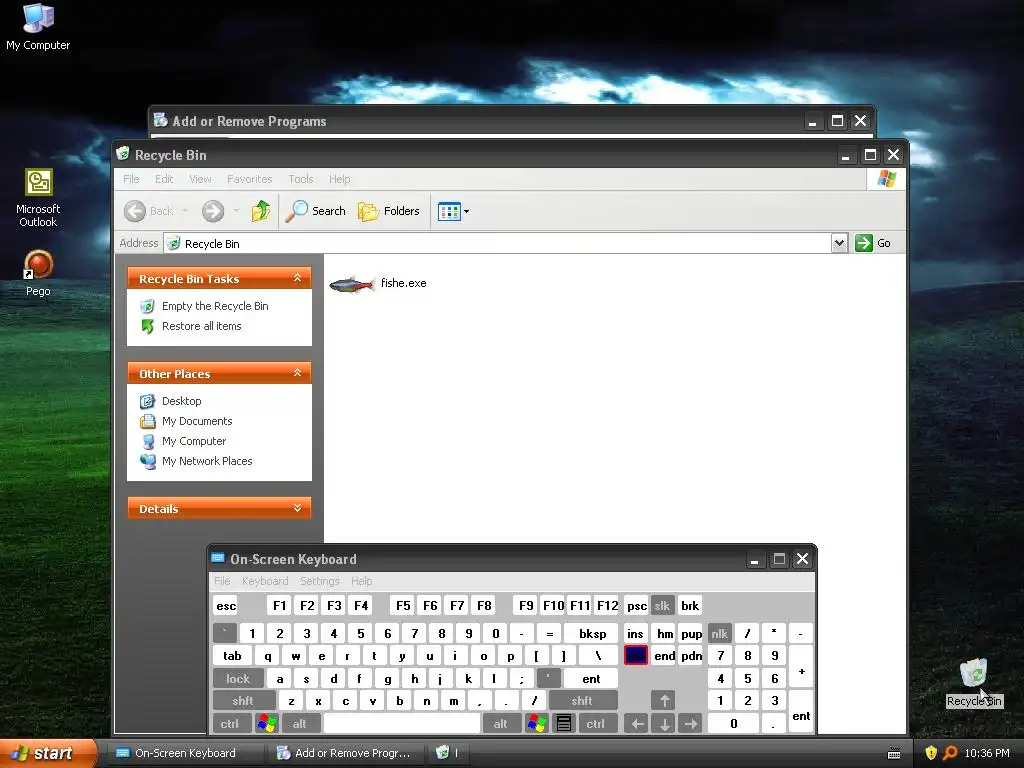The height and width of the screenshot is (768, 1024).
Task: Click Empty the Recycle Bin
Action: coord(215,306)
